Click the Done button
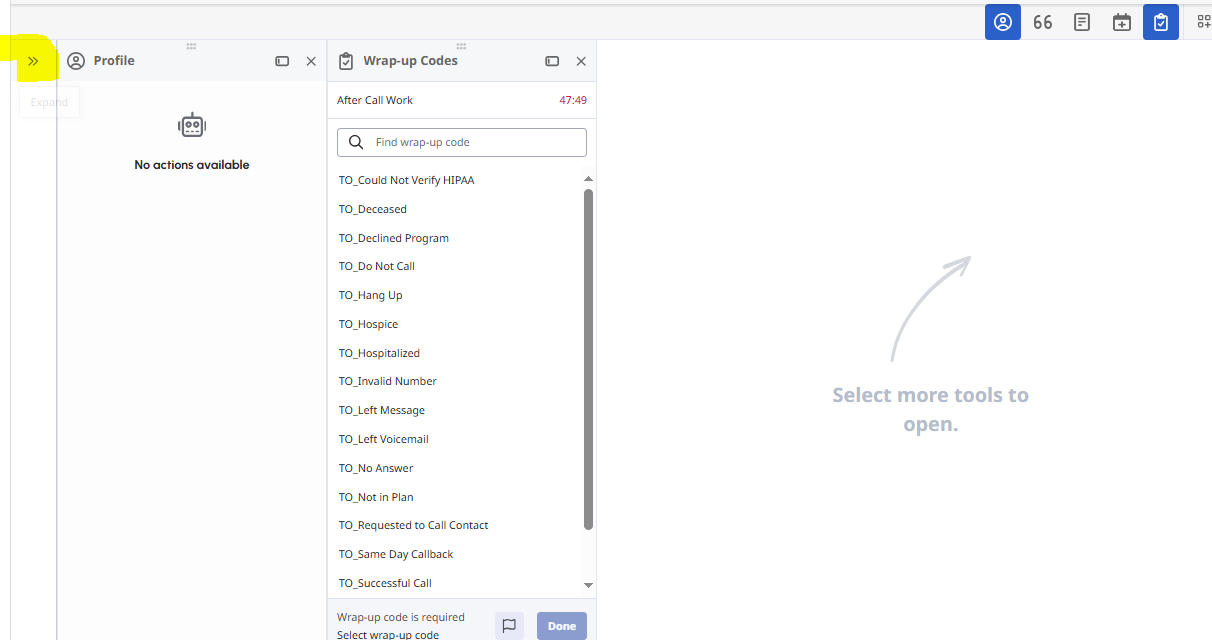1212x640 pixels. click(x=562, y=626)
